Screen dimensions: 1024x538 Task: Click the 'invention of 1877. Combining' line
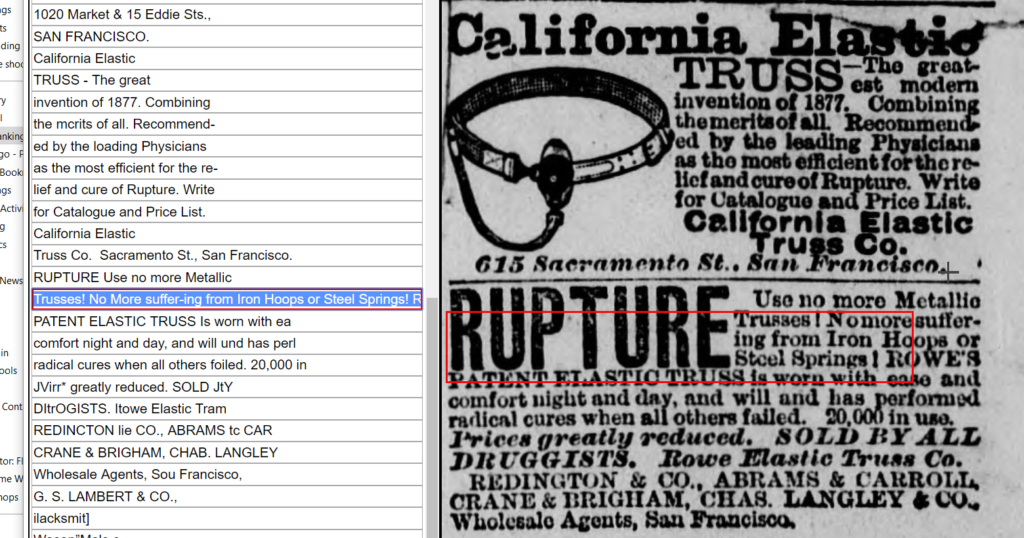(x=227, y=103)
